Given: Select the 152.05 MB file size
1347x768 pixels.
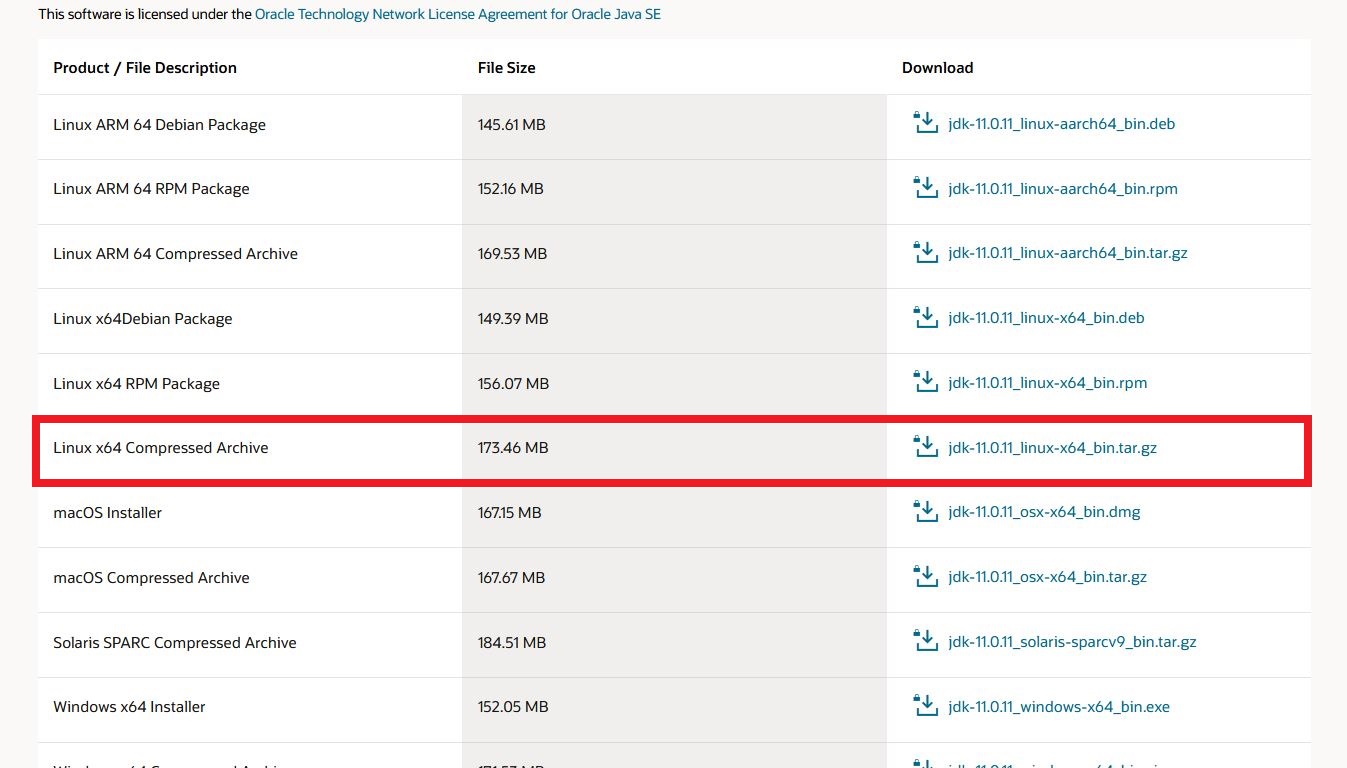Looking at the screenshot, I should coord(514,707).
